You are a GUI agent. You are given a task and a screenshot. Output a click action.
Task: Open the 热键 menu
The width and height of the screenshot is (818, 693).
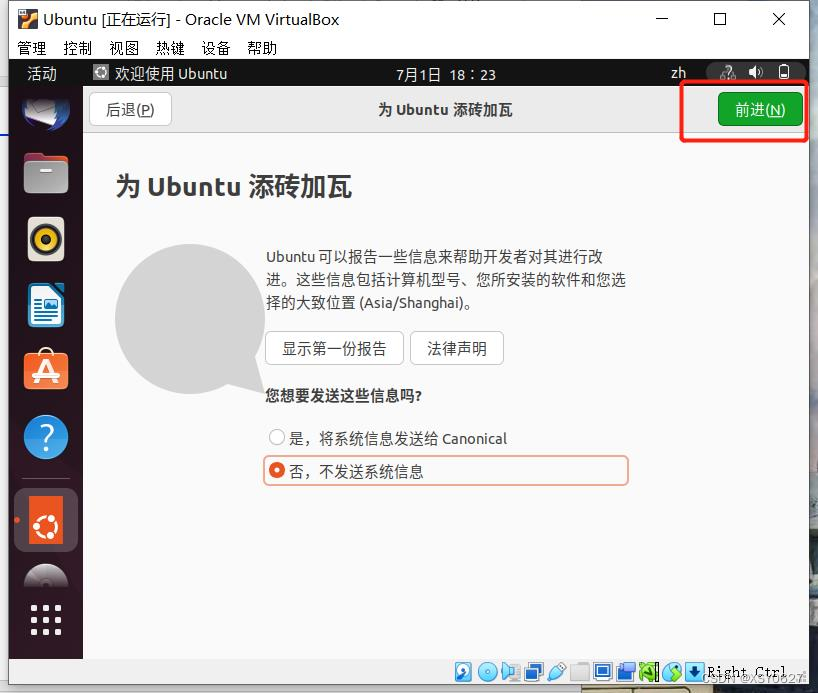click(x=170, y=48)
